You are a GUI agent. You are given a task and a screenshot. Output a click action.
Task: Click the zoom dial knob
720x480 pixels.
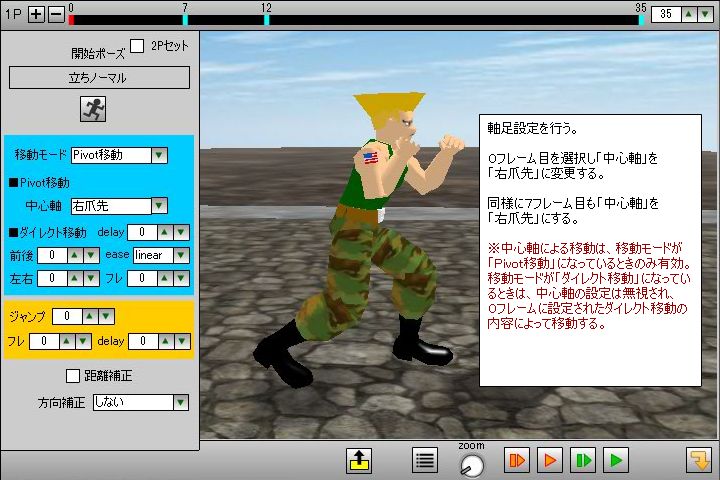pyautogui.click(x=472, y=465)
